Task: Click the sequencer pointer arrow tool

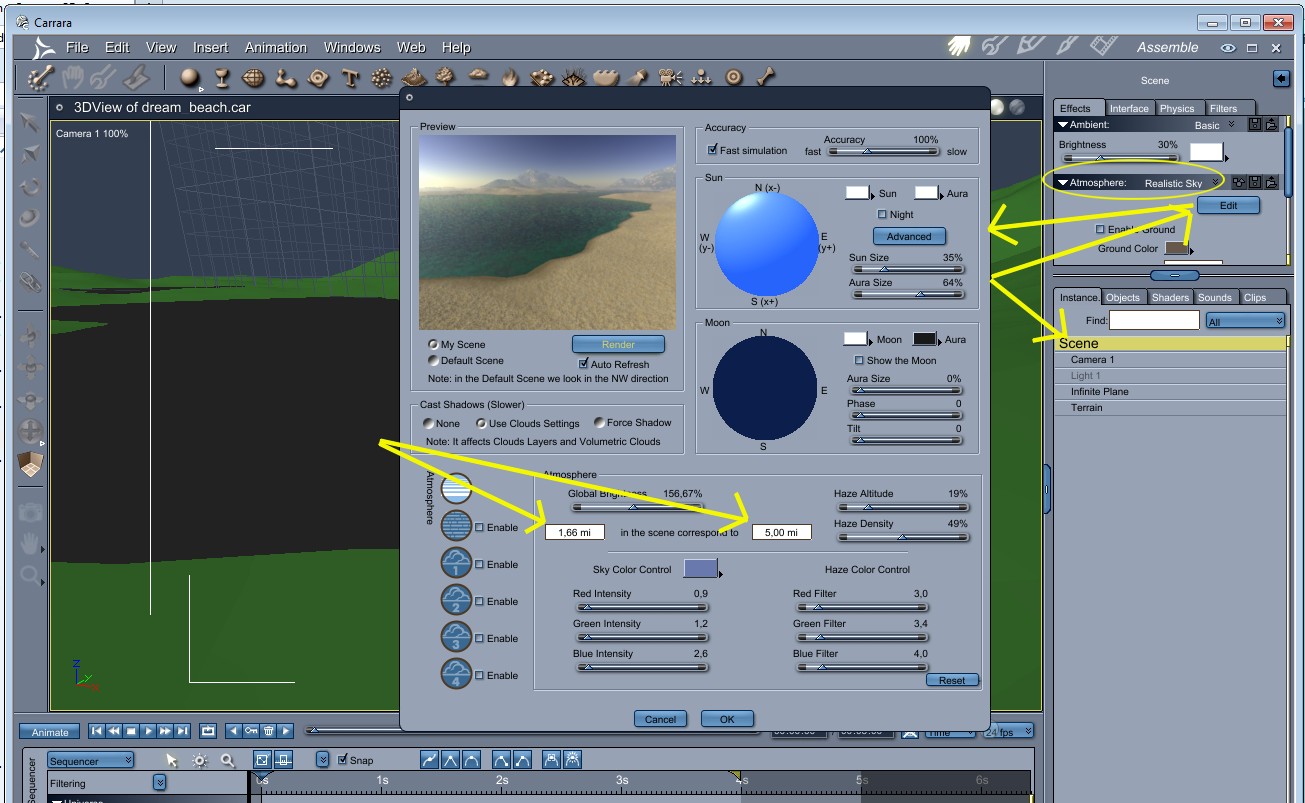Action: (x=172, y=760)
